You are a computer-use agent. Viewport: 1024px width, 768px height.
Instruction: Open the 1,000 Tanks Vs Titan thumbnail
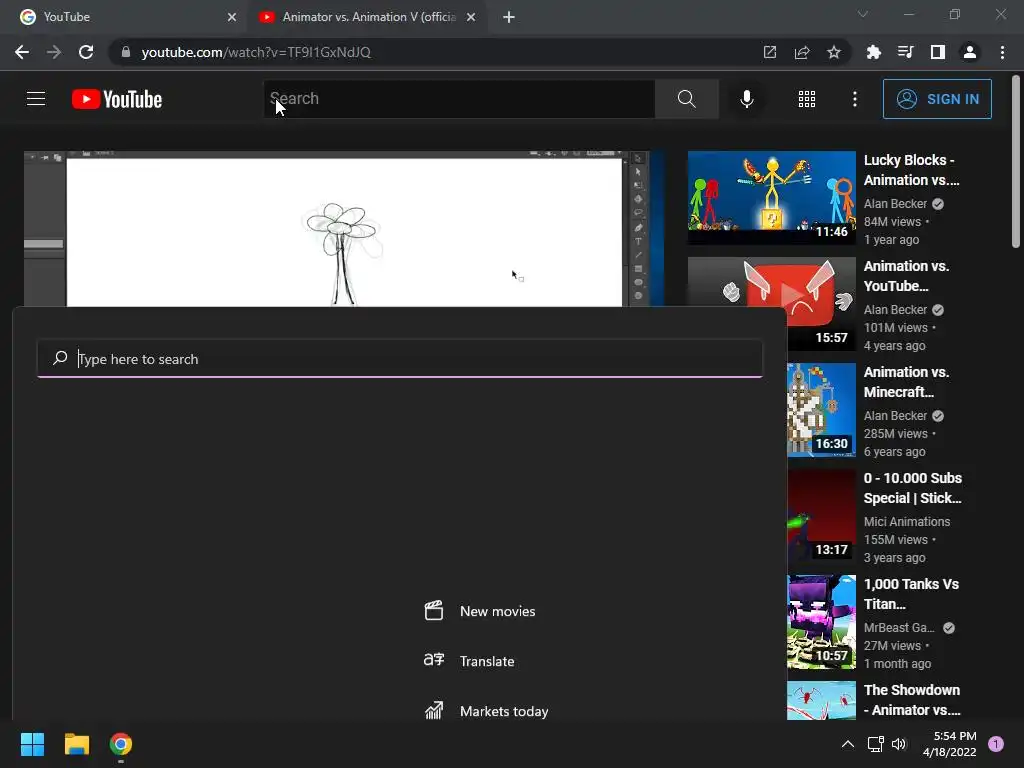point(822,622)
